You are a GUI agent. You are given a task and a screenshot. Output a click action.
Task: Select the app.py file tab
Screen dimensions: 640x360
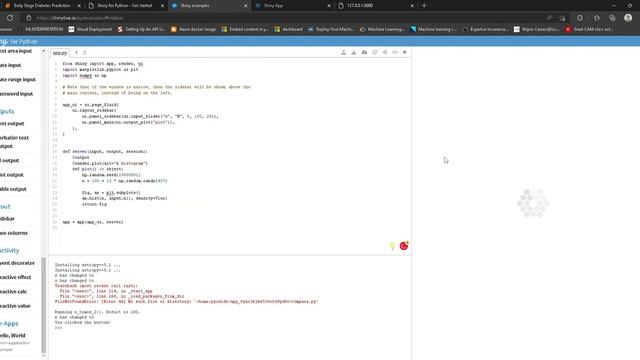(60, 53)
